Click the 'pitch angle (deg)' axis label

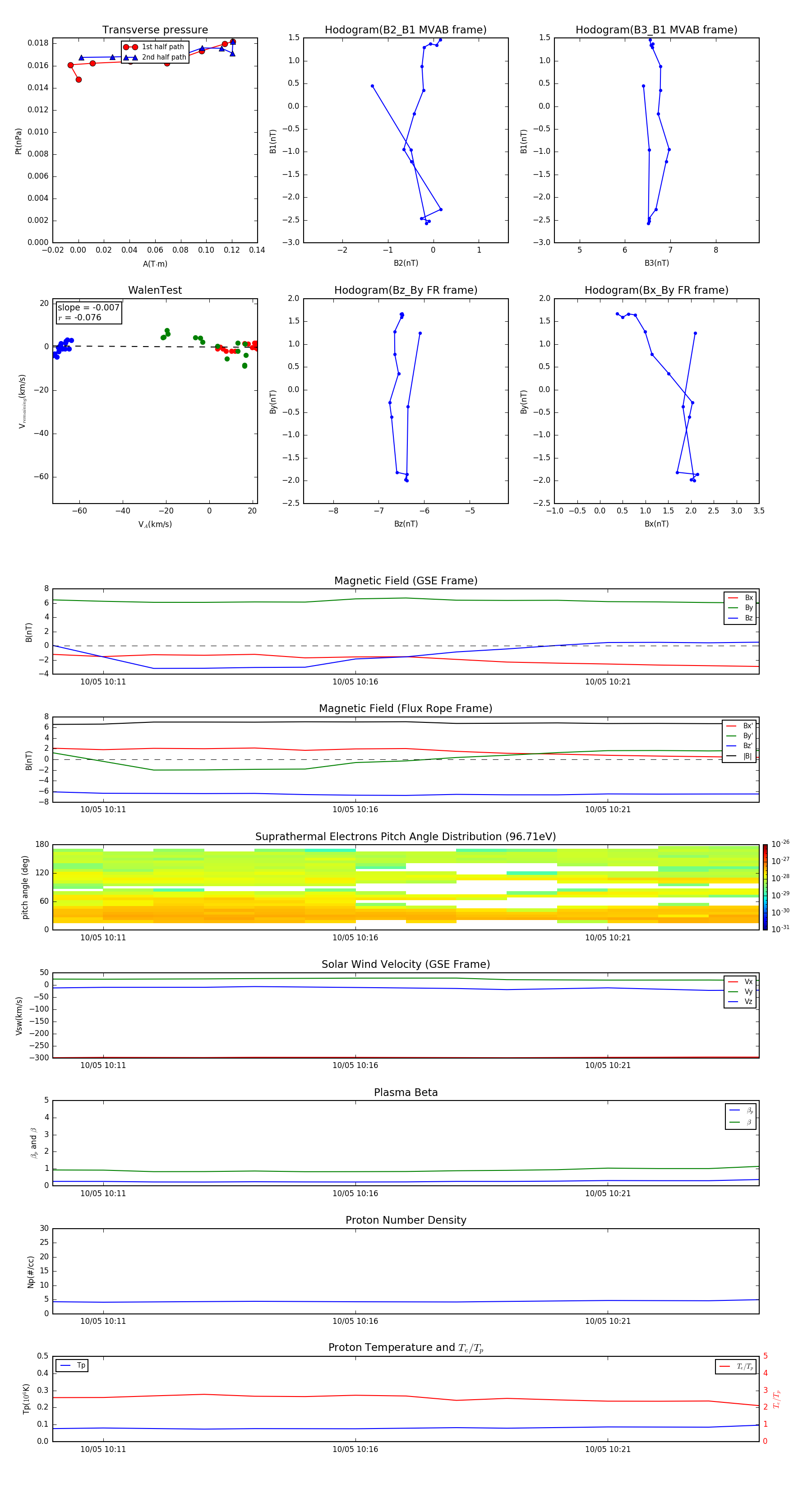click(x=25, y=887)
